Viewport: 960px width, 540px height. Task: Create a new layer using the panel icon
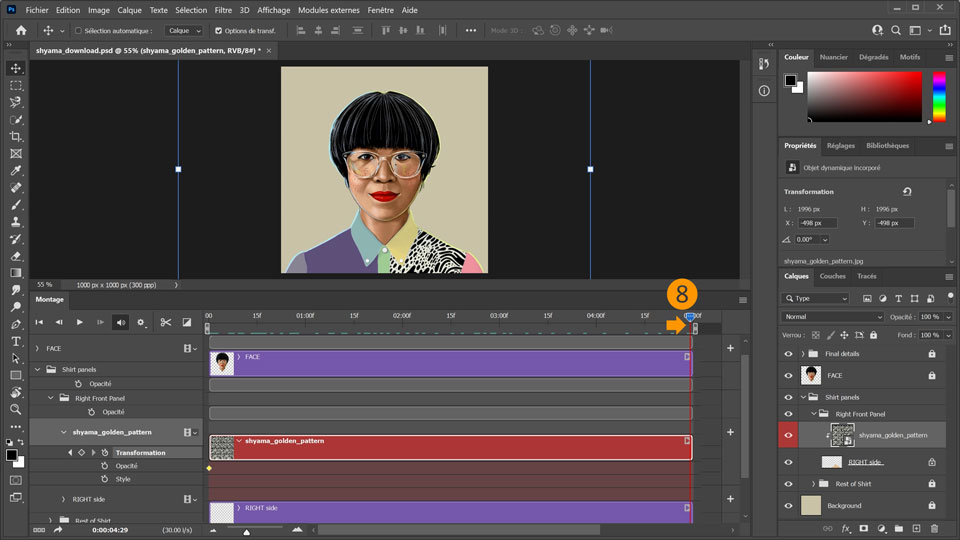[917, 528]
